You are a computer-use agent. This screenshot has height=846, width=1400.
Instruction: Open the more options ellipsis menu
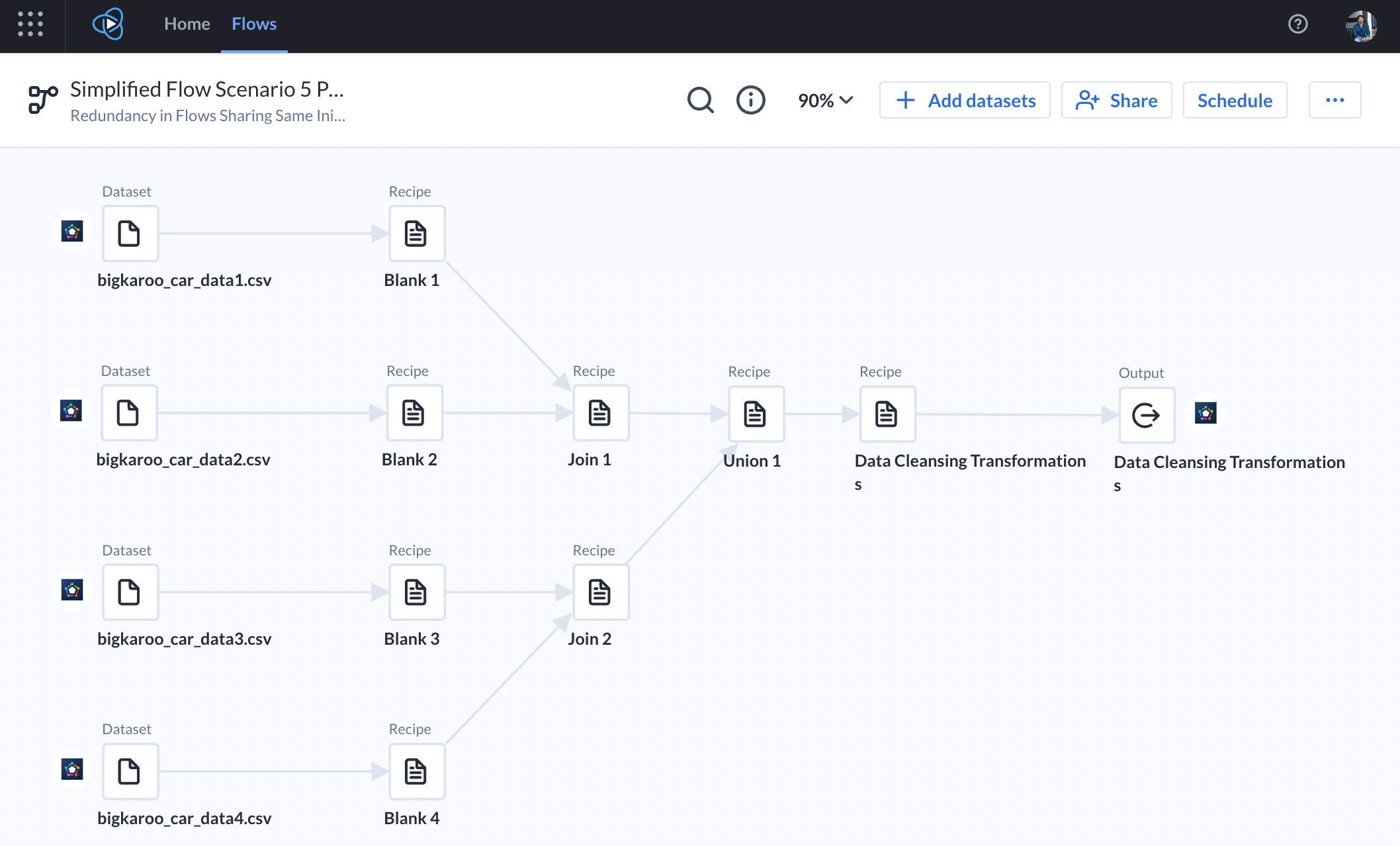1334,100
